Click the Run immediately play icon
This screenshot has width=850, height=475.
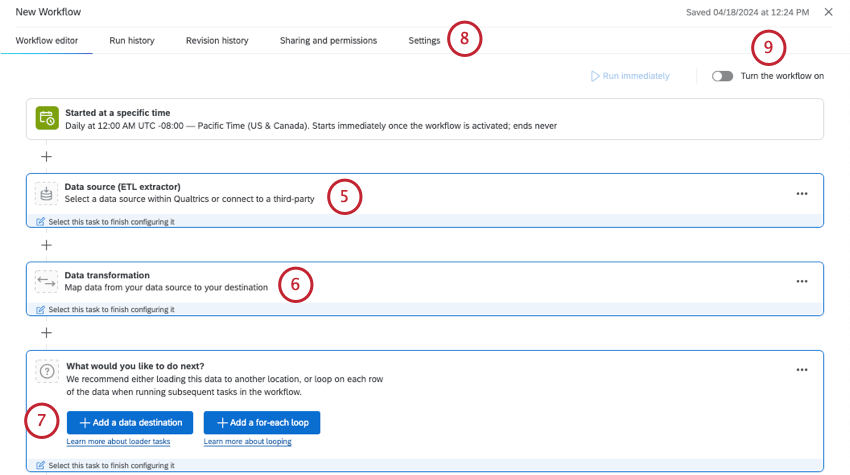[595, 76]
